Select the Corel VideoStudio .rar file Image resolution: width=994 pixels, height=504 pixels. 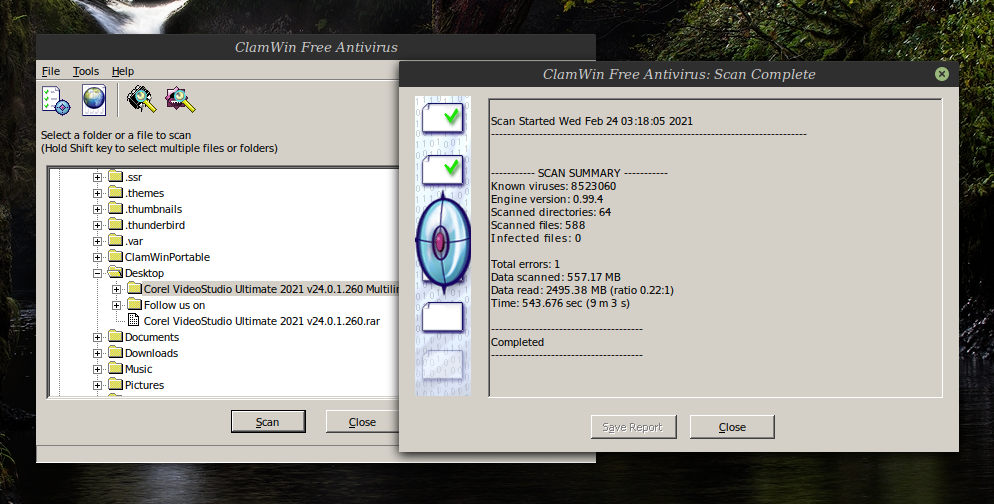point(262,321)
